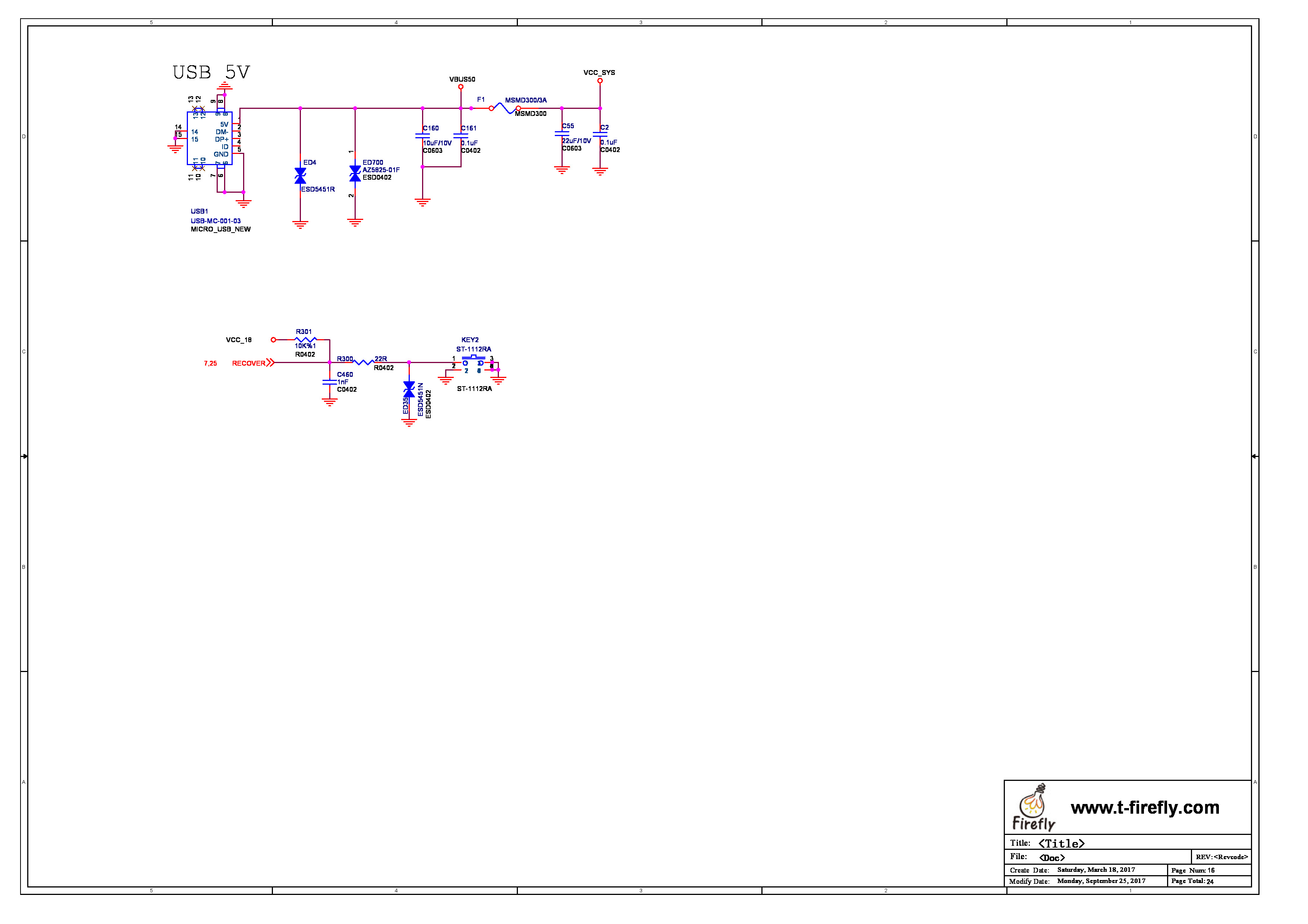Click the USB 5V section heading
Screen dimensions: 1308x924
click(x=211, y=72)
